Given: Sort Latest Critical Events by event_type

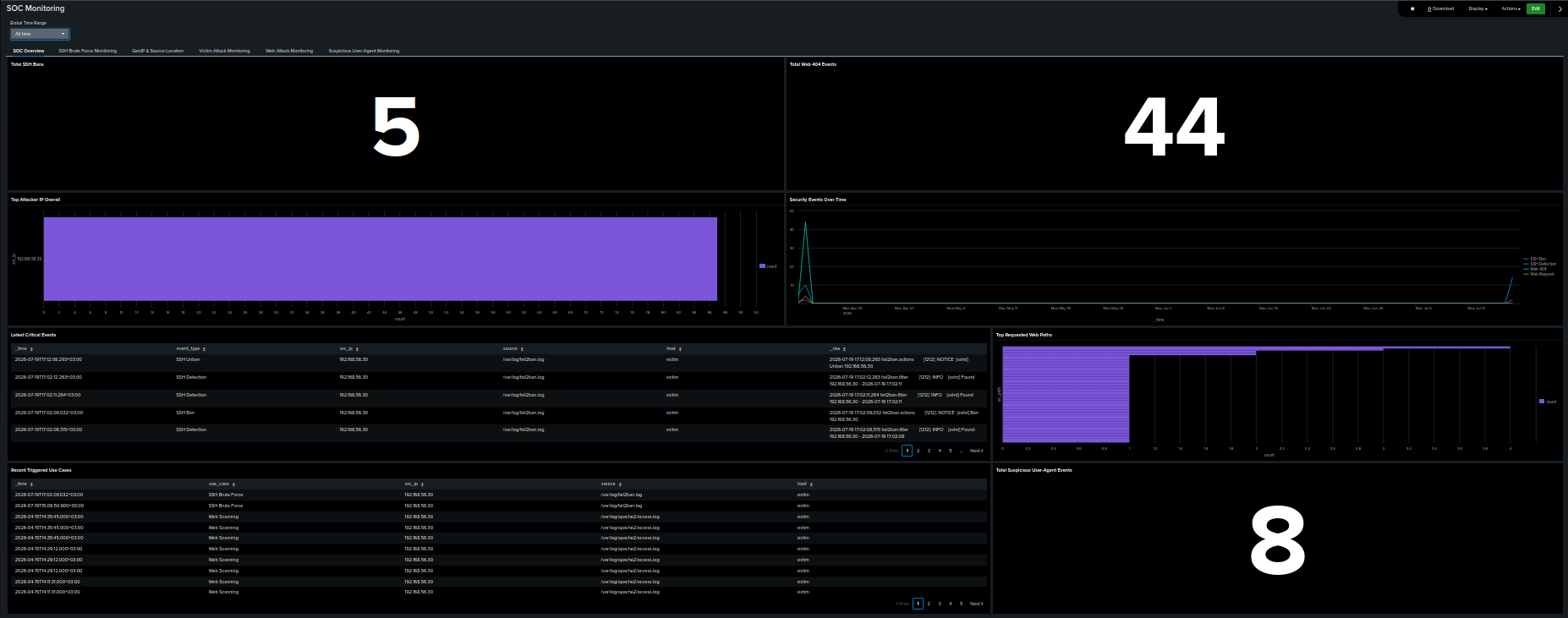Looking at the screenshot, I should (190, 348).
